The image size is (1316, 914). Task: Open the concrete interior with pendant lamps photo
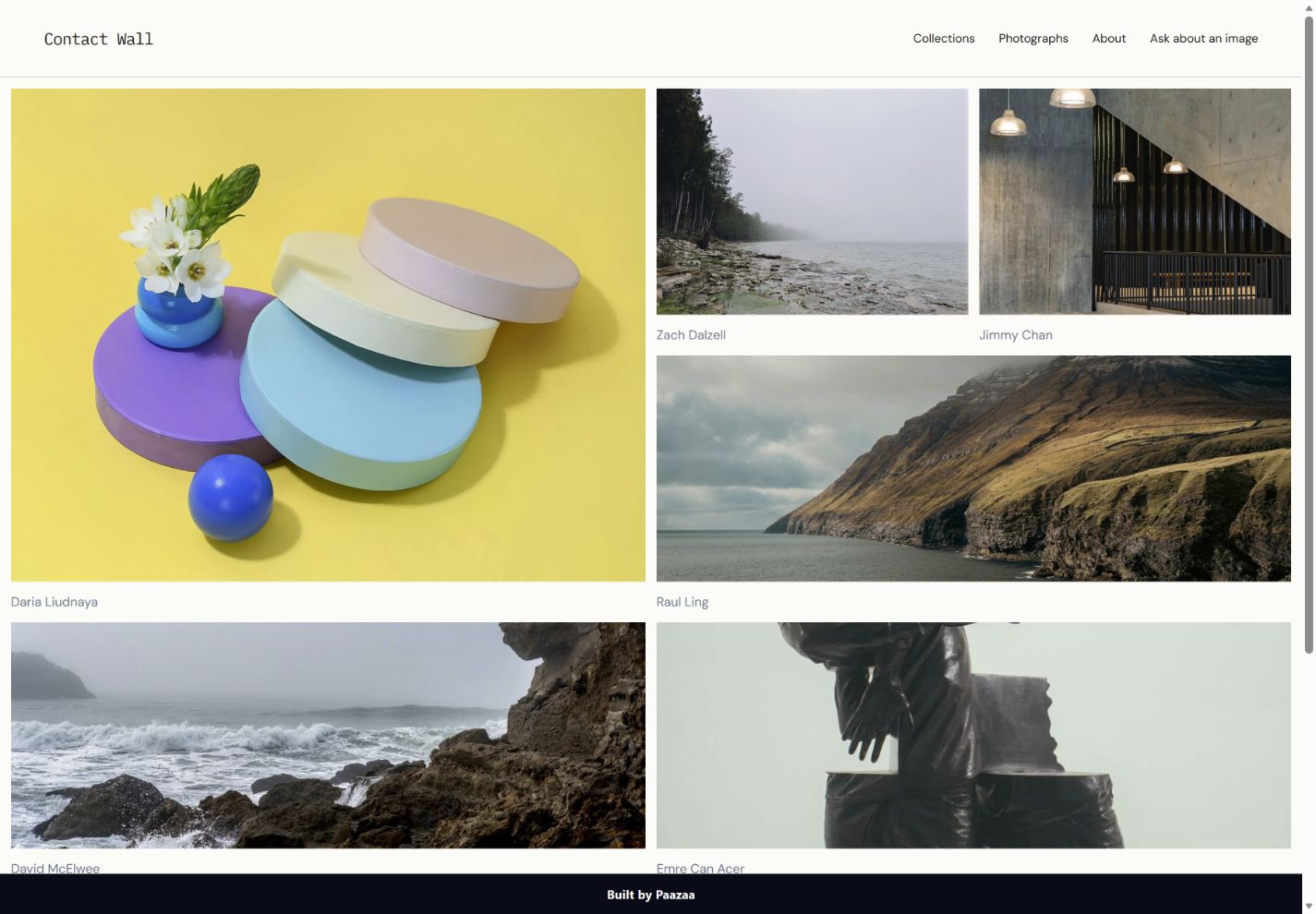[x=1135, y=201]
